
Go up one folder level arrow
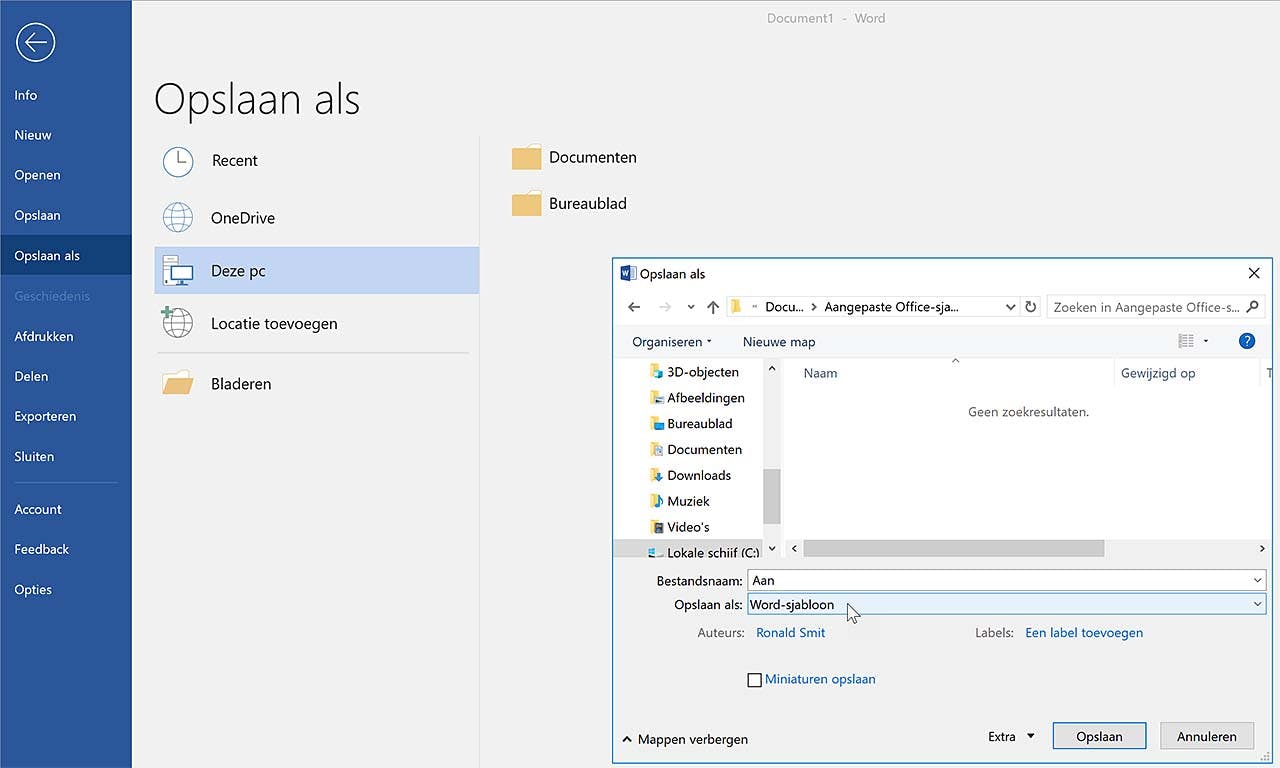tap(712, 307)
